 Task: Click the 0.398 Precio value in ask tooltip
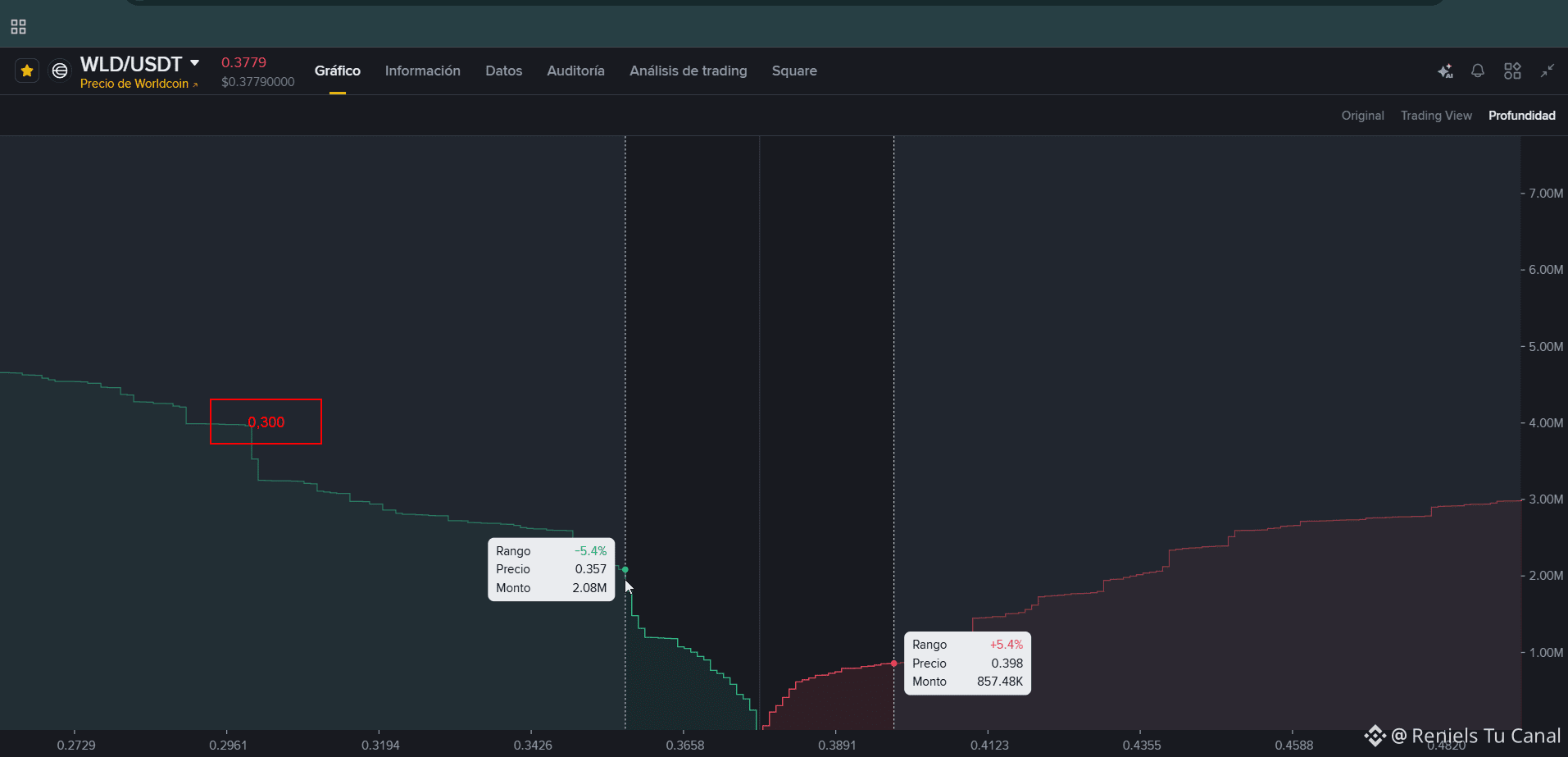coord(1007,664)
